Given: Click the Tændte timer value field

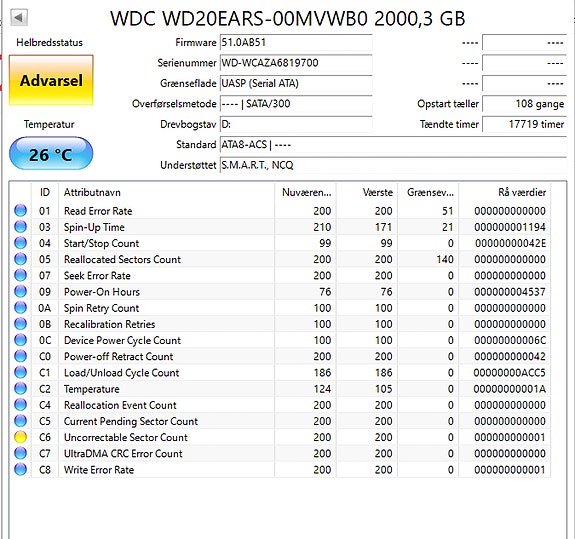Looking at the screenshot, I should point(524,124).
